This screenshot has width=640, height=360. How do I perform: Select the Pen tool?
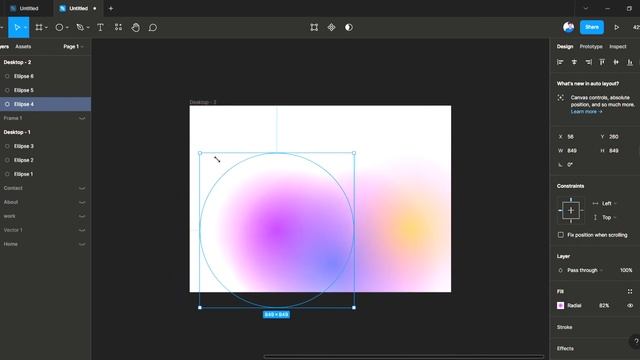[x=80, y=27]
